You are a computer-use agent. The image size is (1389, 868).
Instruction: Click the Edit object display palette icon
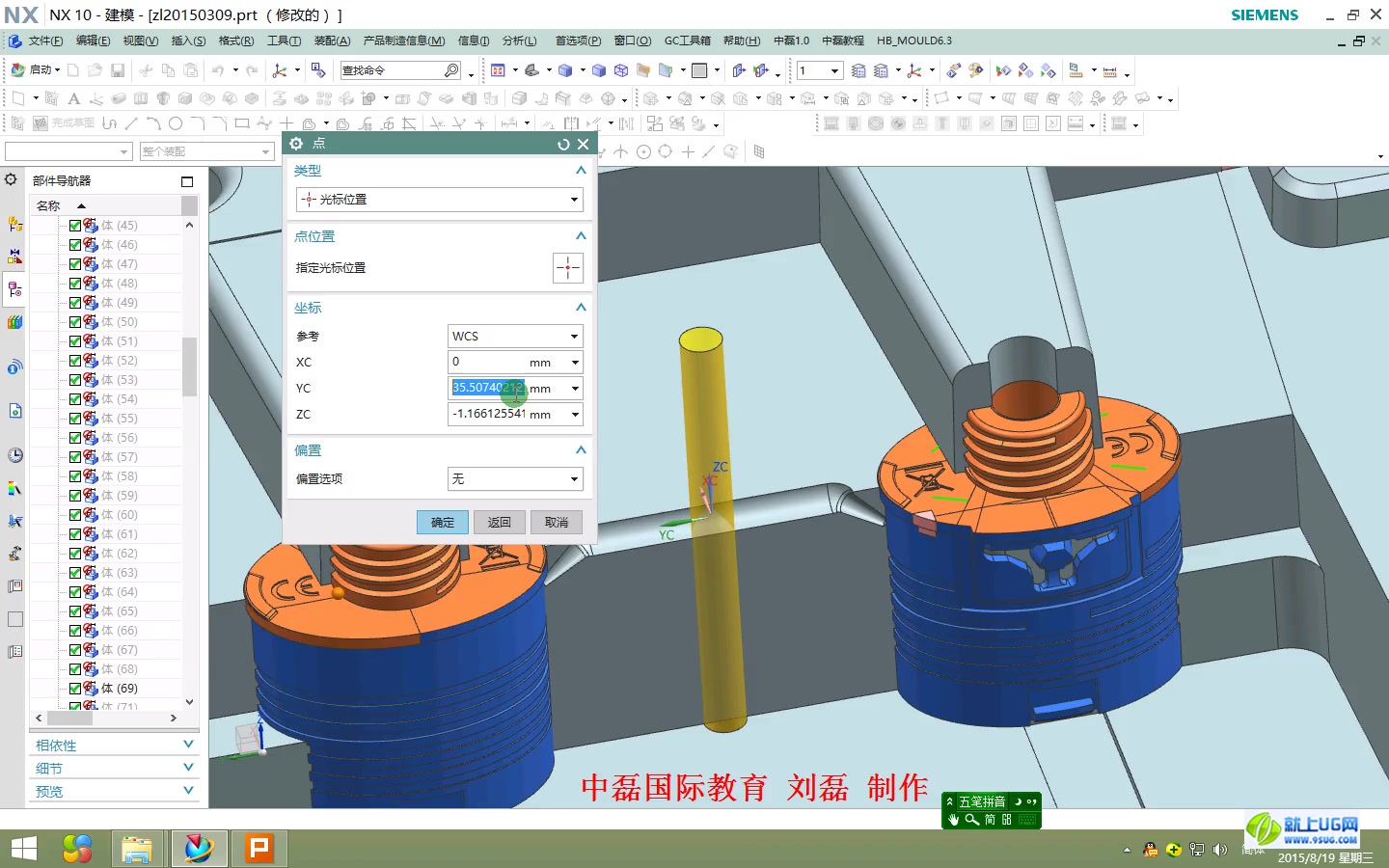(975, 70)
